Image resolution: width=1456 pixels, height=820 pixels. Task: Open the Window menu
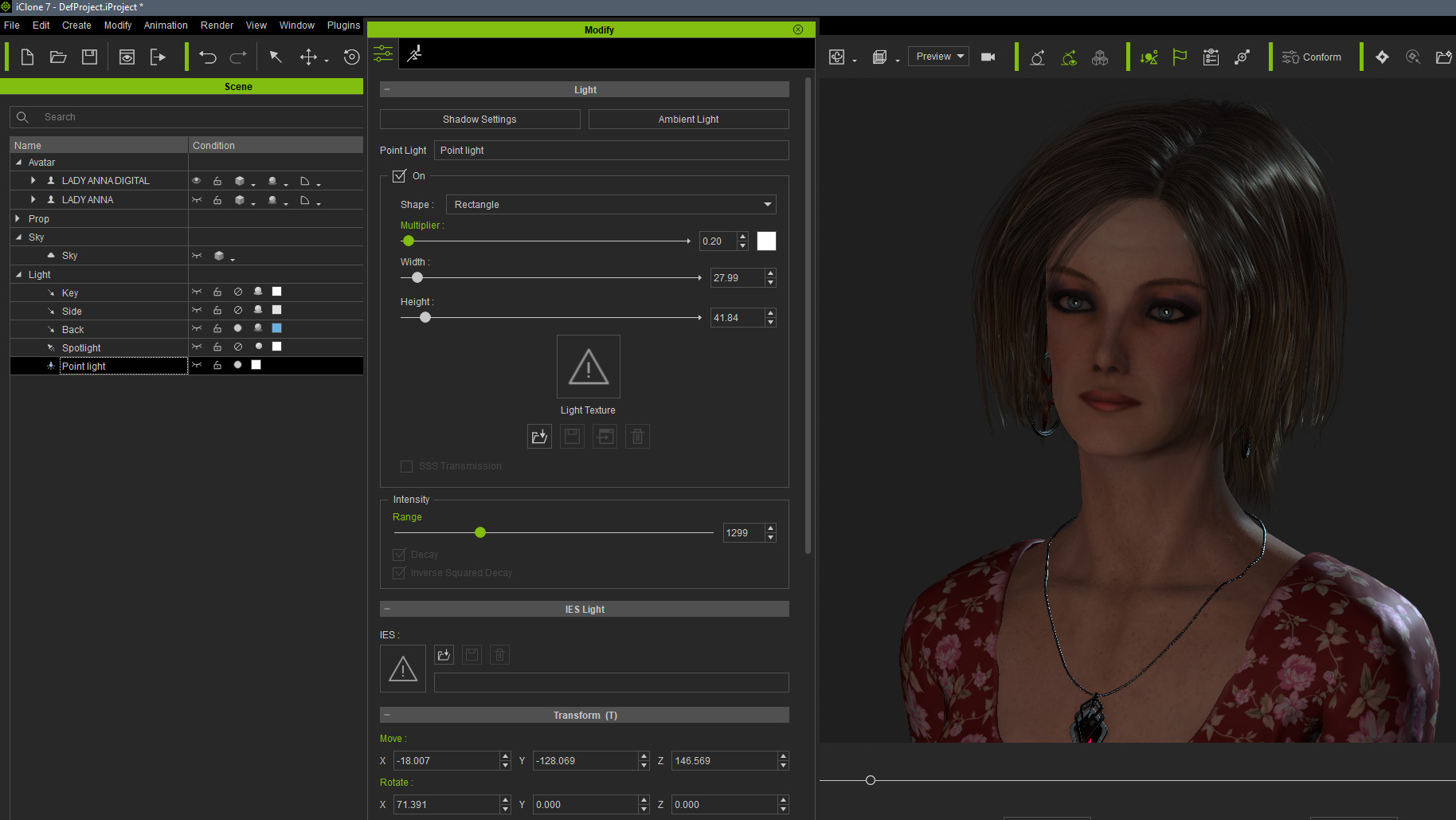pyautogui.click(x=296, y=26)
